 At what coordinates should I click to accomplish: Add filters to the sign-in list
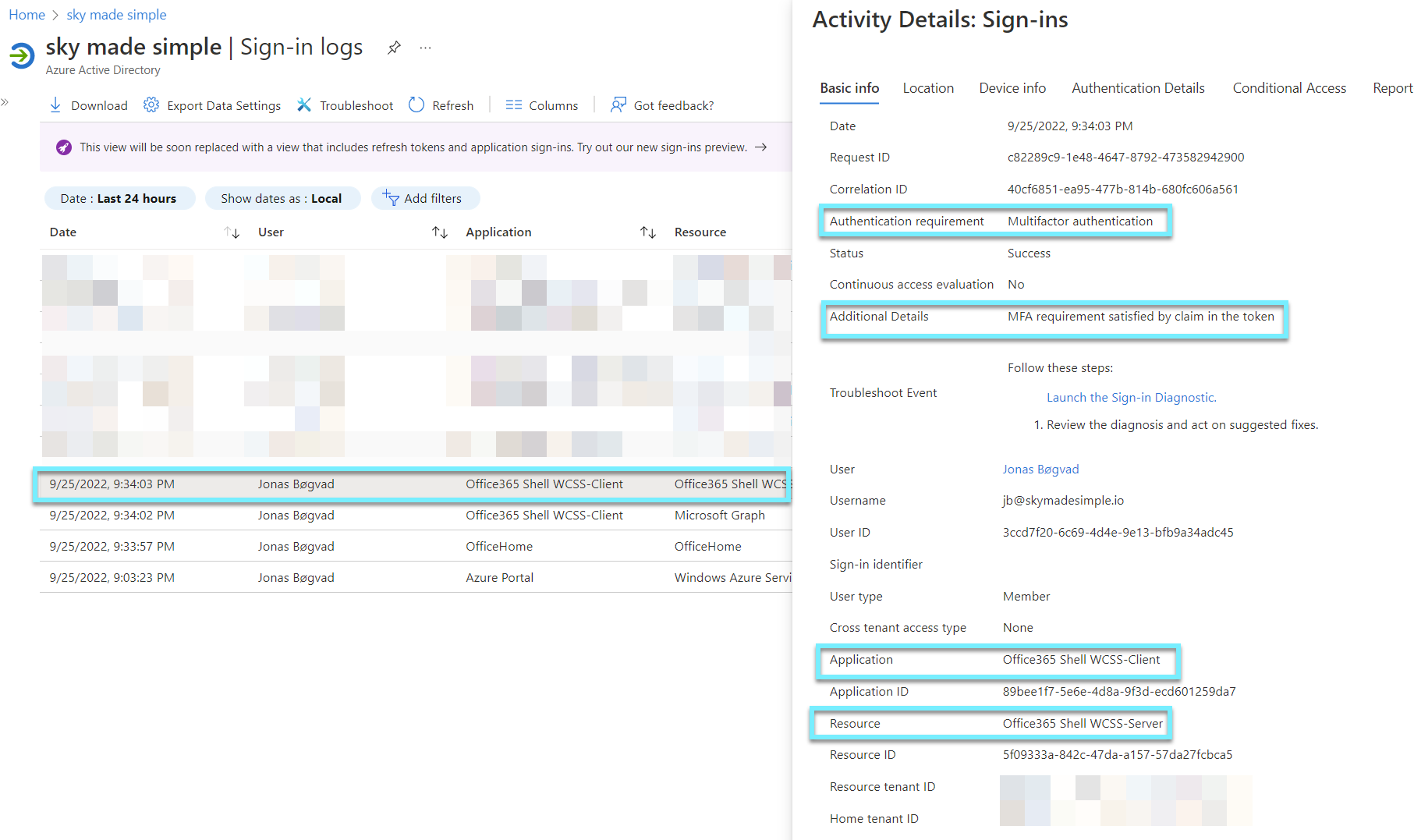coord(425,198)
